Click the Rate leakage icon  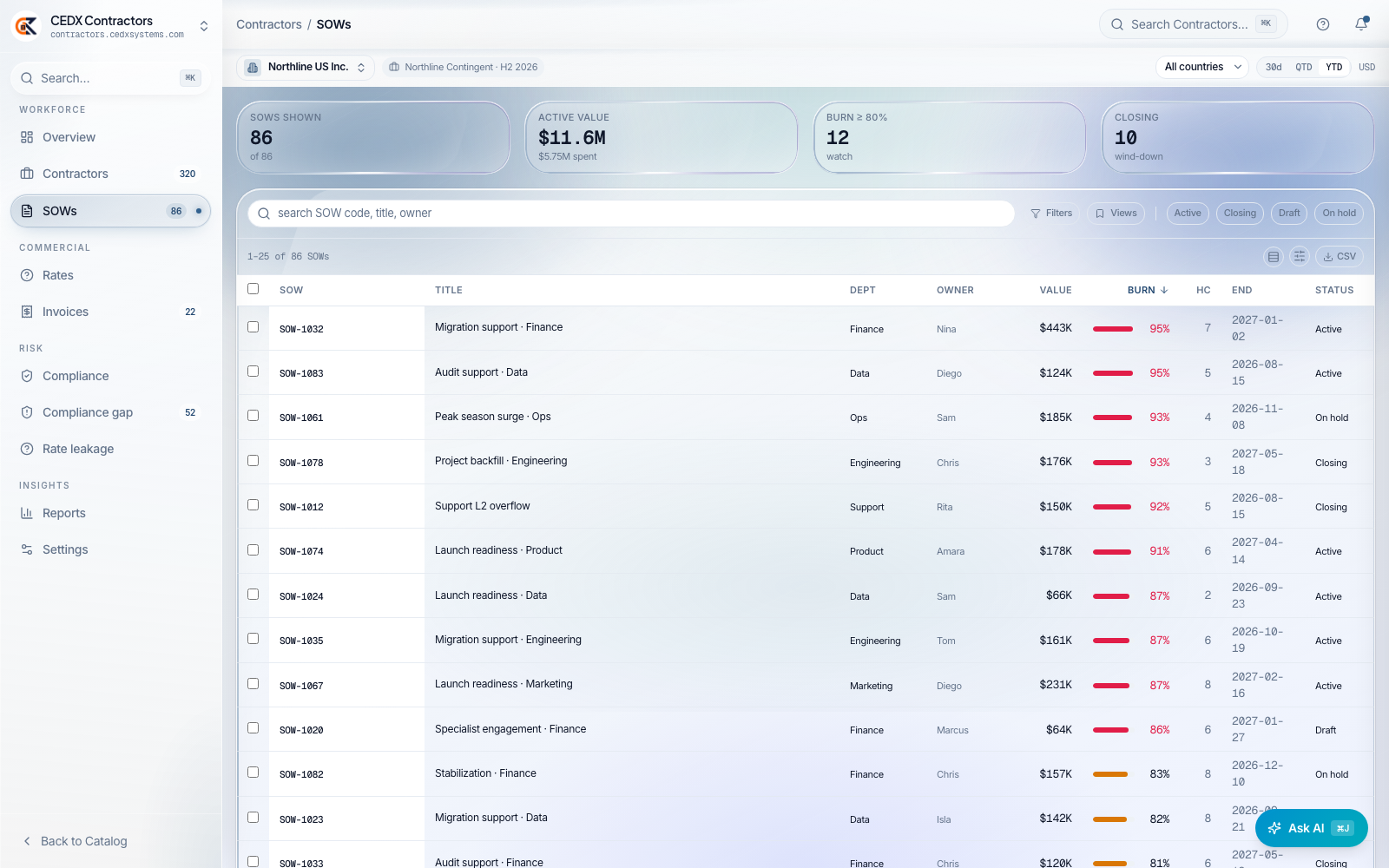(27, 449)
